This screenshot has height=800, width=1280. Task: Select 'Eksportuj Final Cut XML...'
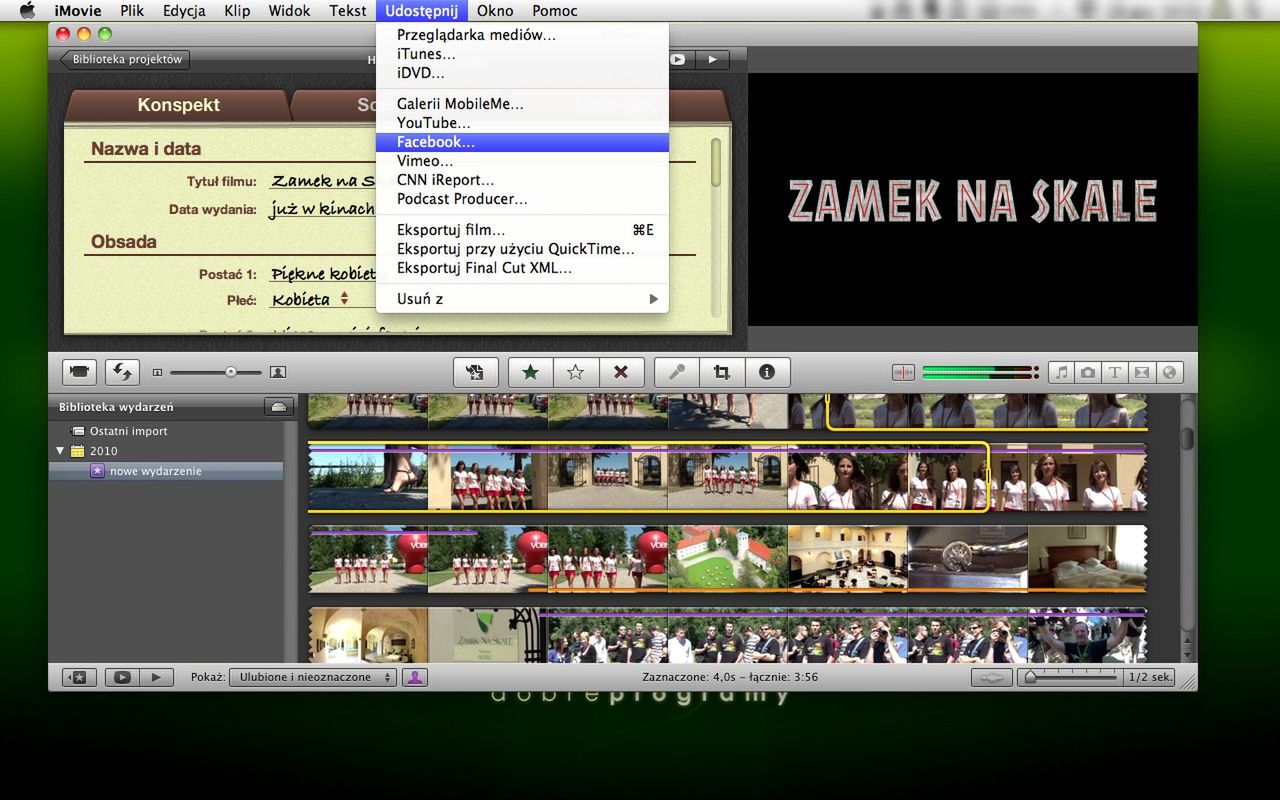[522, 268]
